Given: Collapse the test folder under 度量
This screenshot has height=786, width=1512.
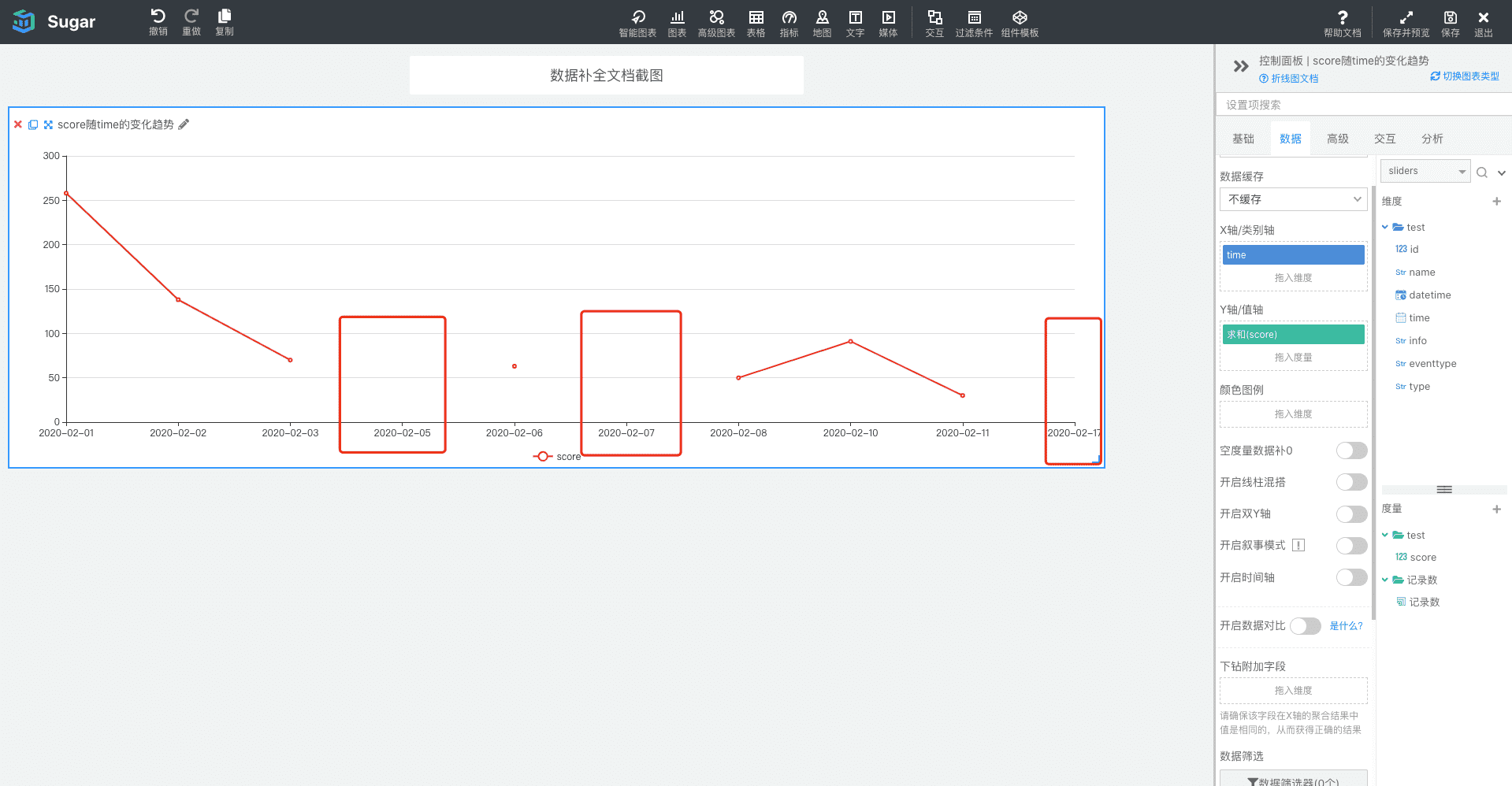Looking at the screenshot, I should [x=1385, y=535].
